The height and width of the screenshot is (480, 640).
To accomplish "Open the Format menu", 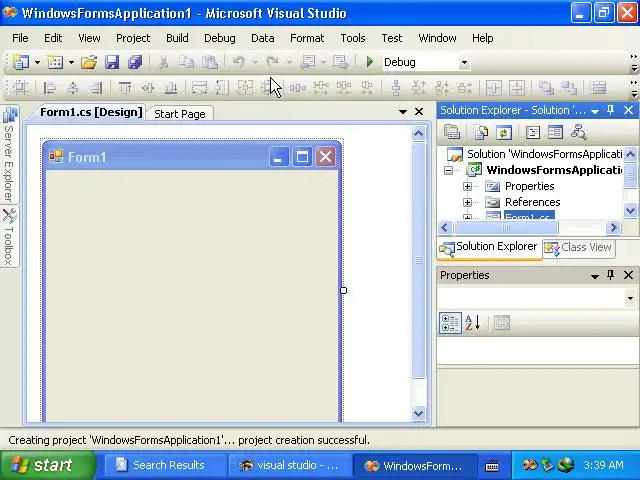I will click(x=307, y=38).
